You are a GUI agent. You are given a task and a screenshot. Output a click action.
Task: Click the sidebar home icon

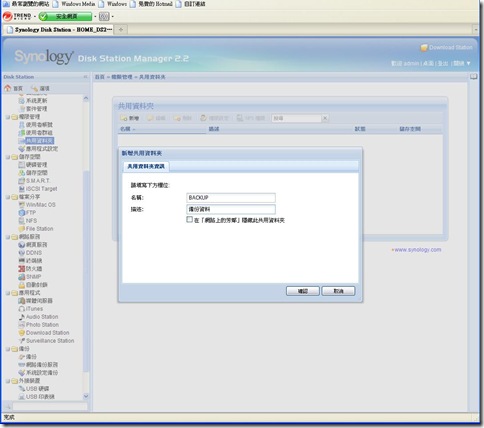(x=8, y=88)
